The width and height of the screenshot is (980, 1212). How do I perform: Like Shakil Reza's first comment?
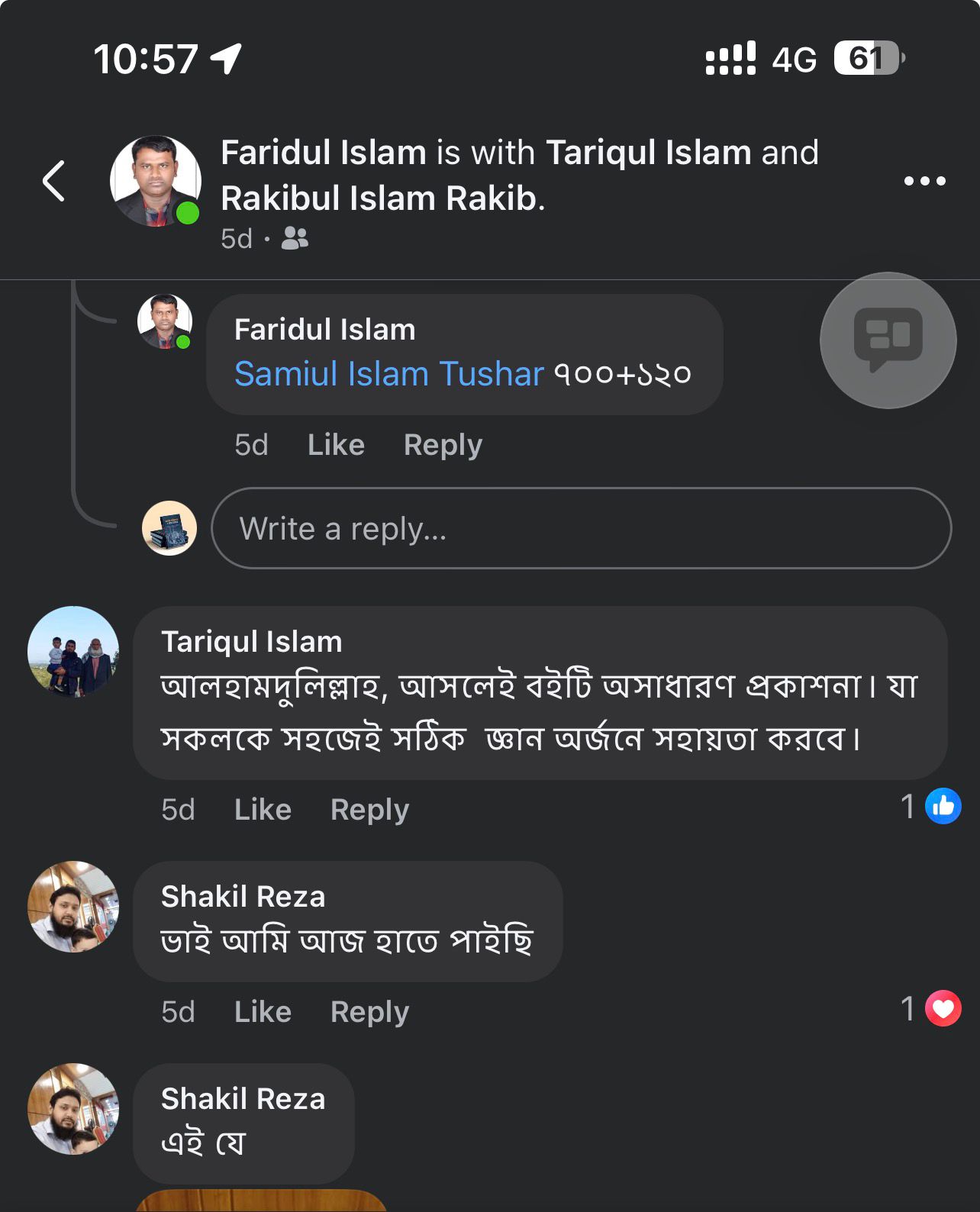pyautogui.click(x=263, y=1012)
